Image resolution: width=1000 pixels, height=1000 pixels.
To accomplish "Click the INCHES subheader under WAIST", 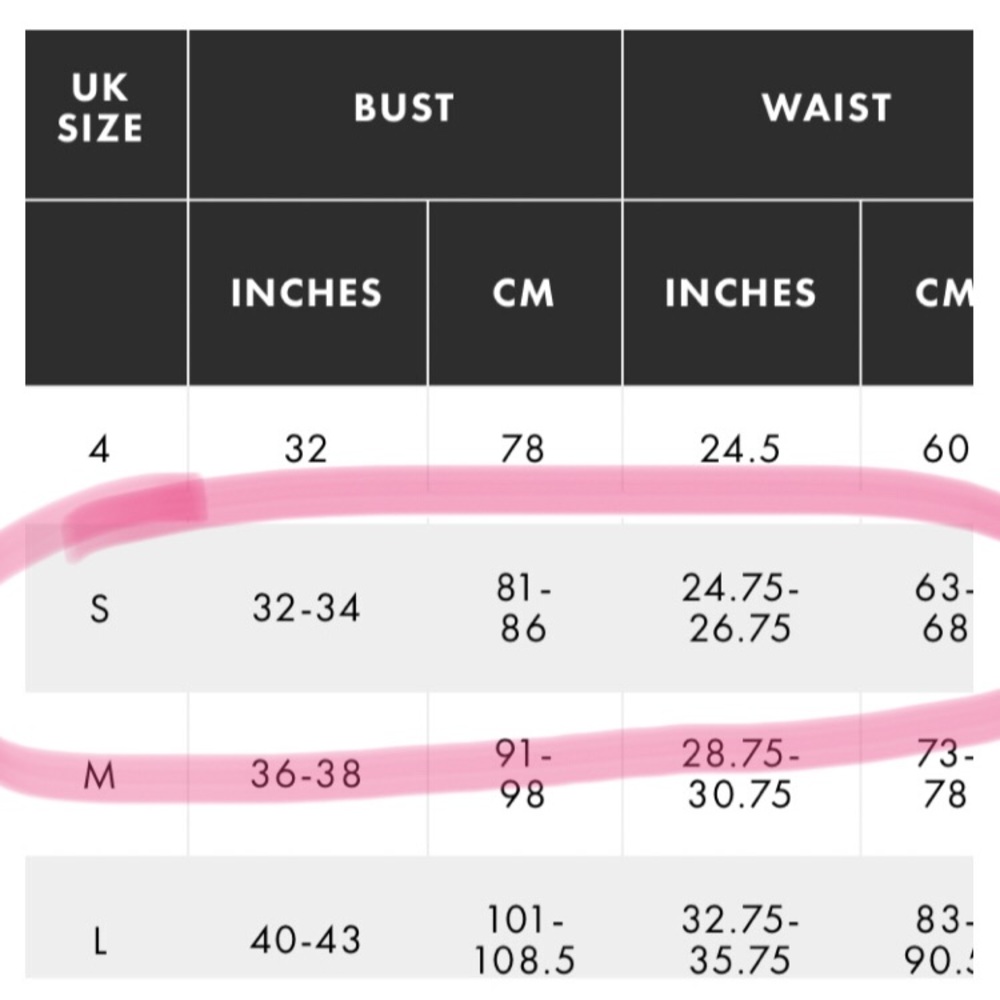I will pos(740,293).
